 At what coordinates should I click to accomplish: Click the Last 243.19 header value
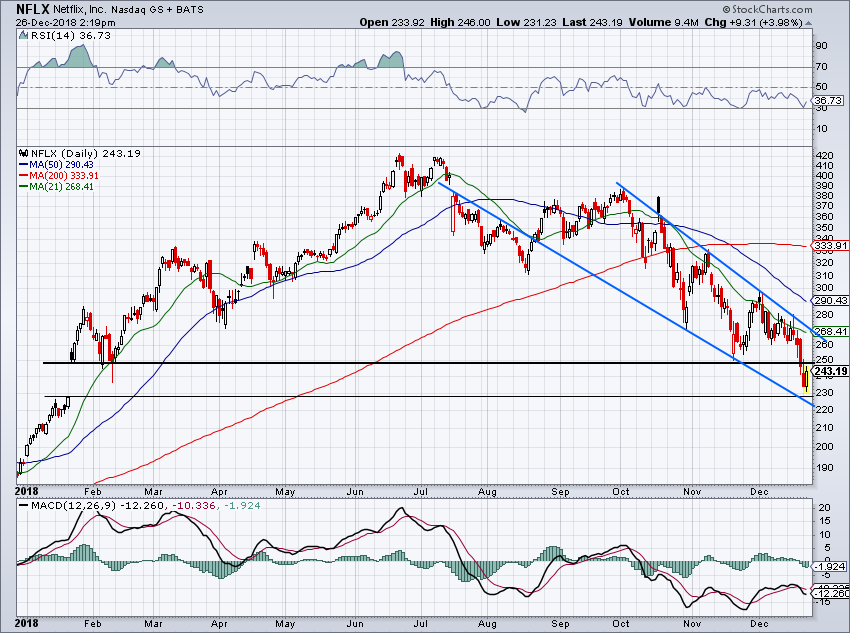click(x=593, y=22)
